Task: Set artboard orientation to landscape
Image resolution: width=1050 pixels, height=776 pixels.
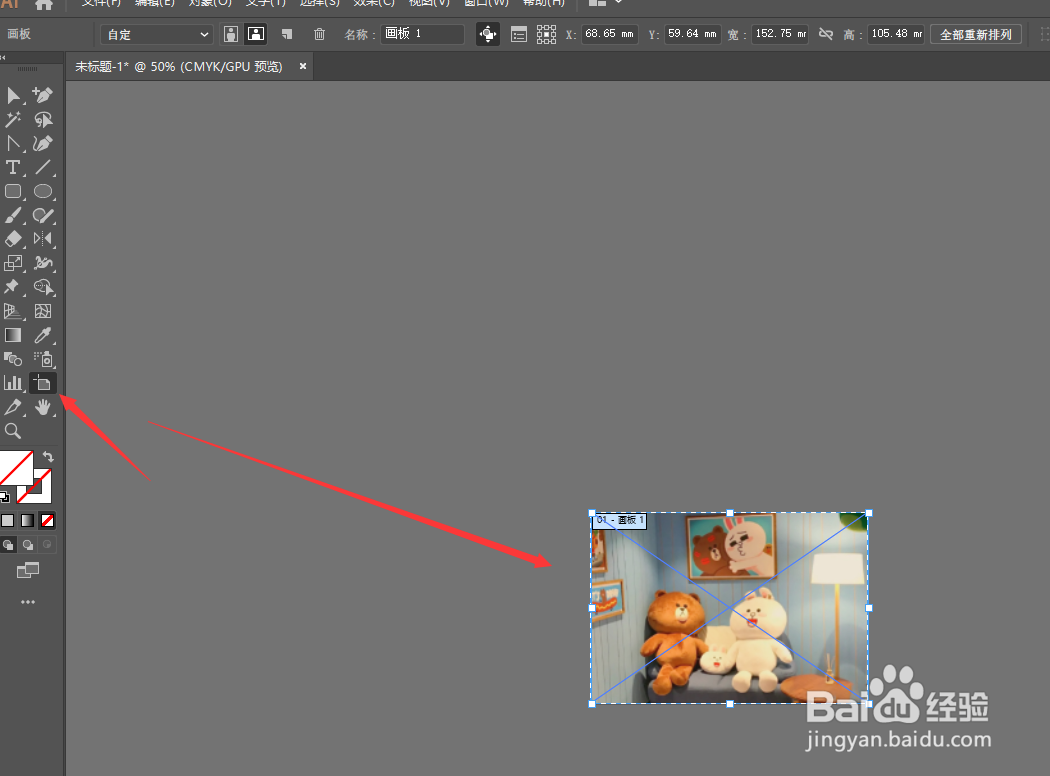Action: click(256, 34)
